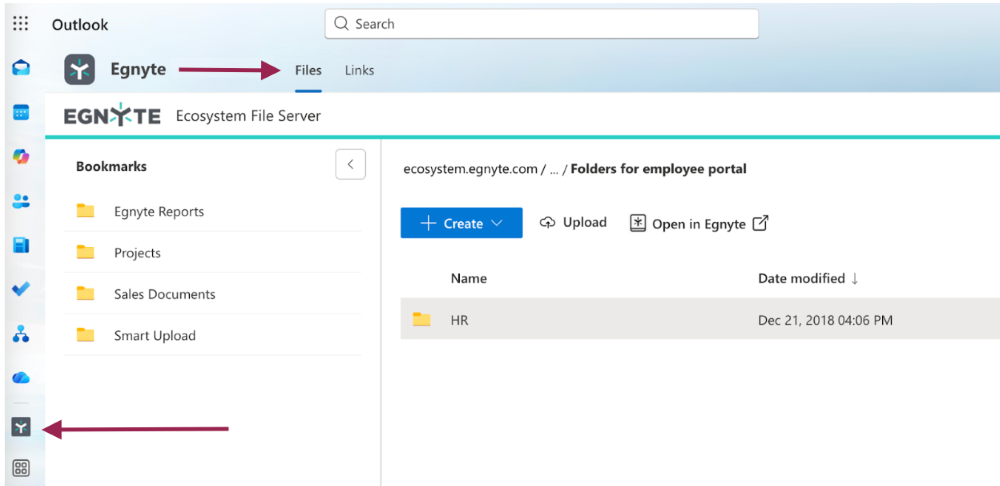Launch Copilot from the sidebar

[x=20, y=156]
